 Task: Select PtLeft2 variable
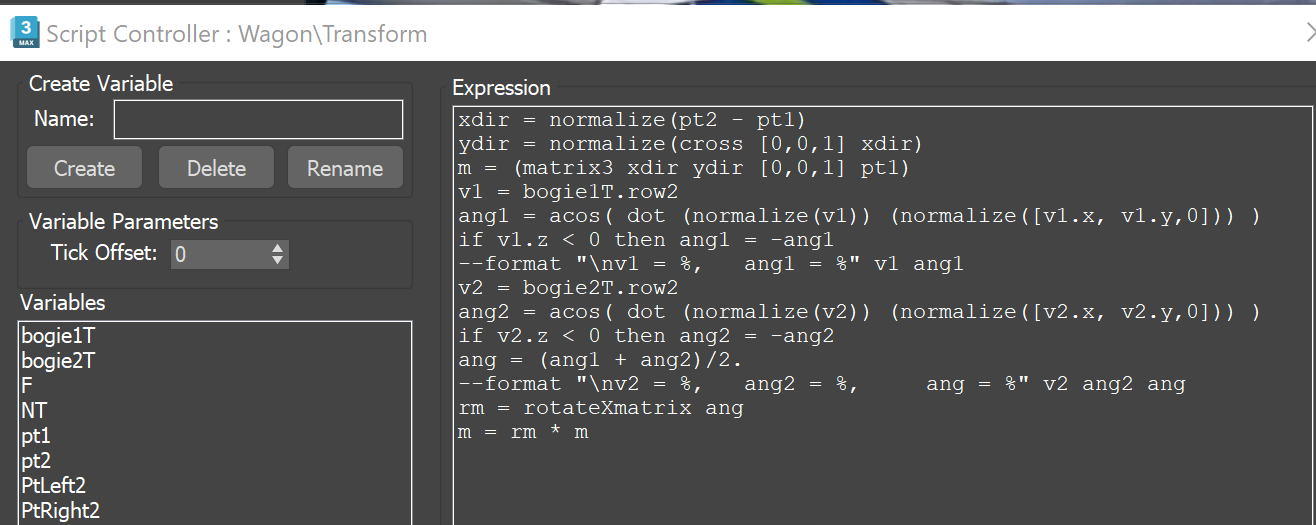(x=53, y=486)
